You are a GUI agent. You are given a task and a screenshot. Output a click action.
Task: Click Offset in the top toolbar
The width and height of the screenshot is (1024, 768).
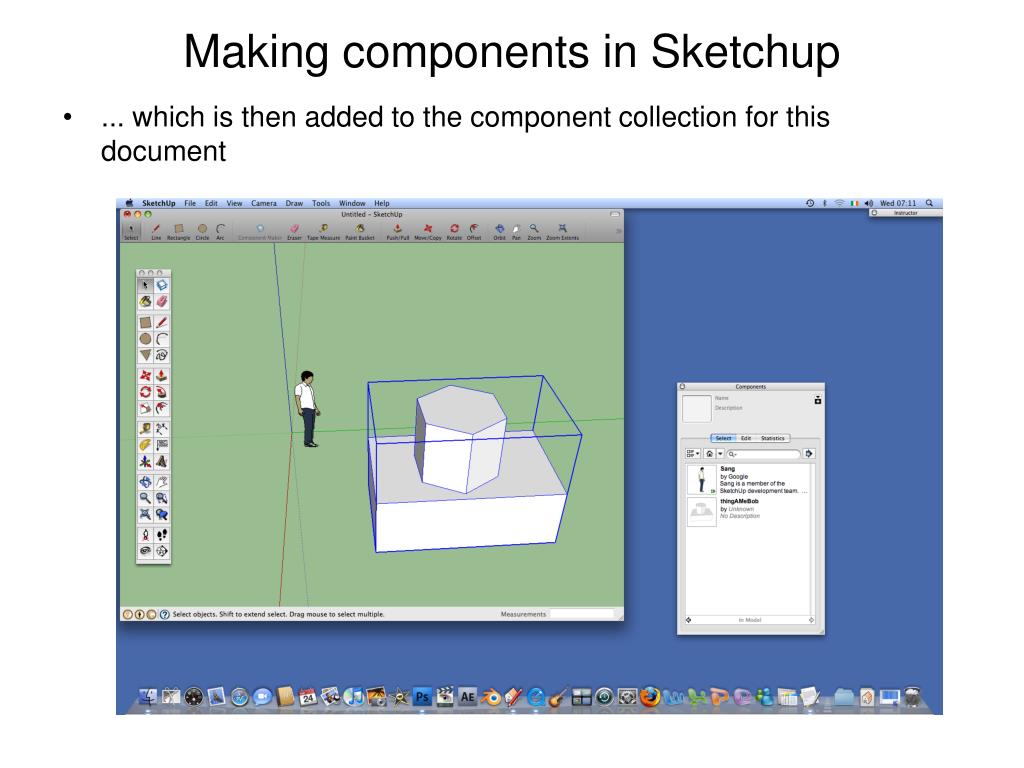point(474,231)
